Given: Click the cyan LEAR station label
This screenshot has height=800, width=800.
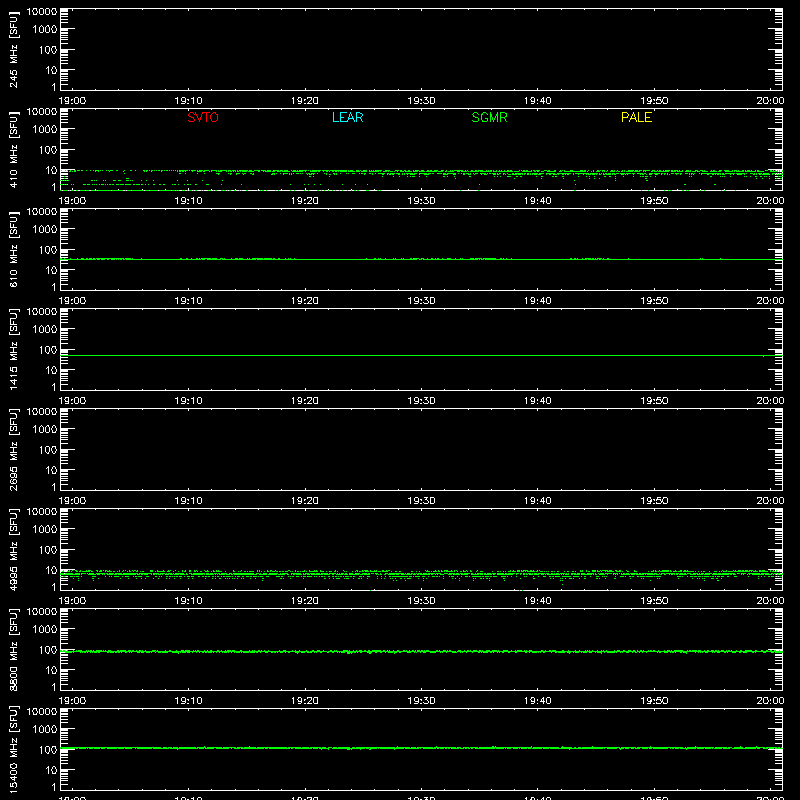Looking at the screenshot, I should pos(347,117).
